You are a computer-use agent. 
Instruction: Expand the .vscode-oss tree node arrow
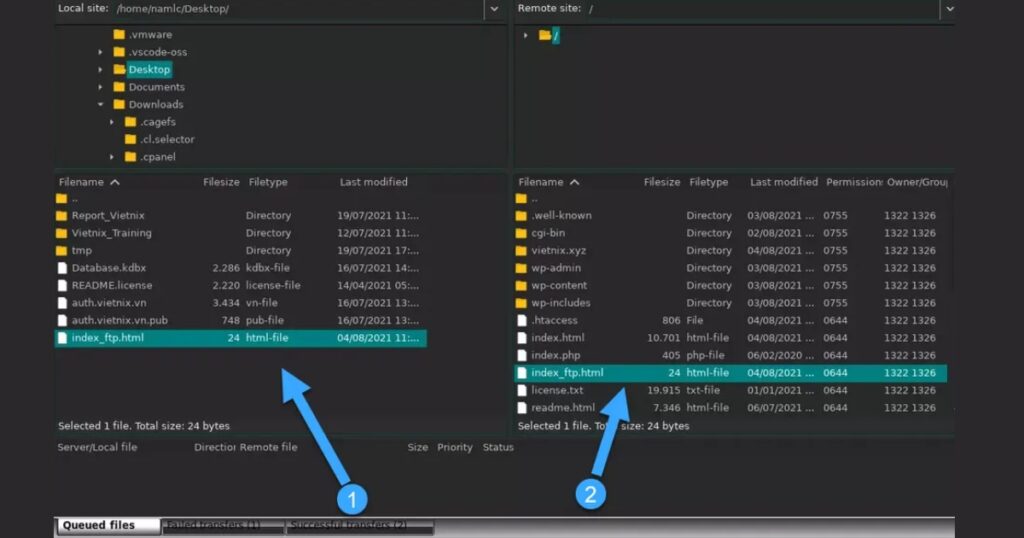[100, 52]
